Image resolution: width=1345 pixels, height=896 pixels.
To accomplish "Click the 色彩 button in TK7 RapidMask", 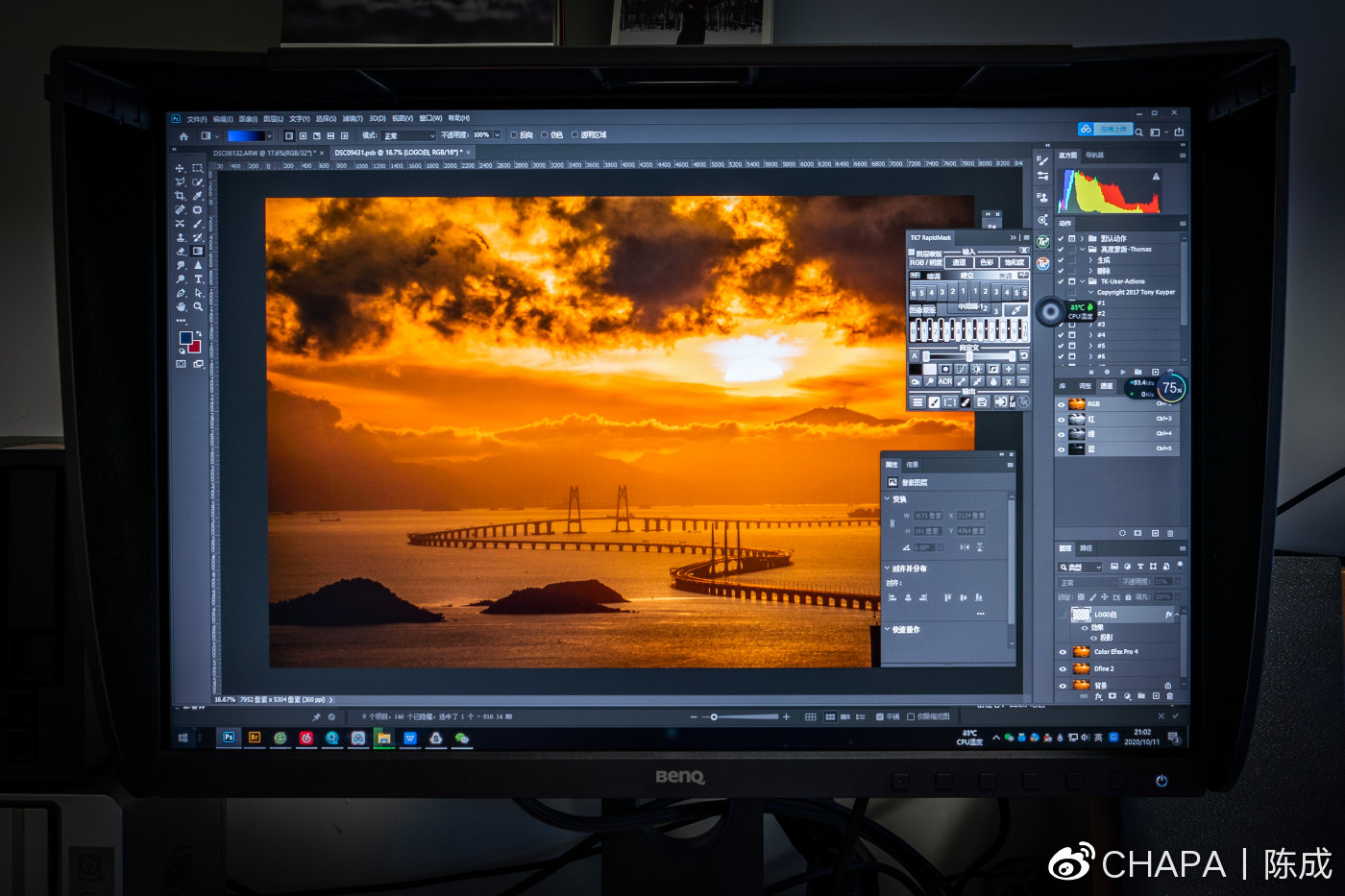I will (987, 262).
